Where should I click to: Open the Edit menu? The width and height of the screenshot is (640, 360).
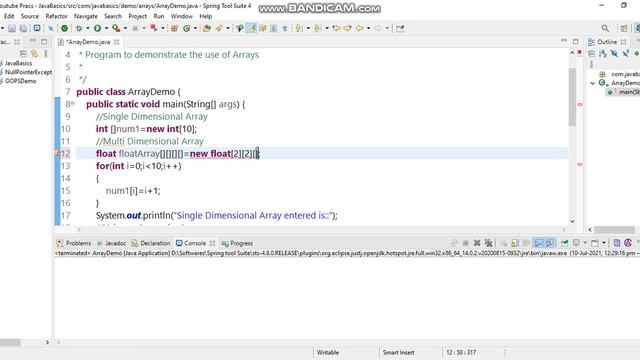pyautogui.click(x=9, y=16)
